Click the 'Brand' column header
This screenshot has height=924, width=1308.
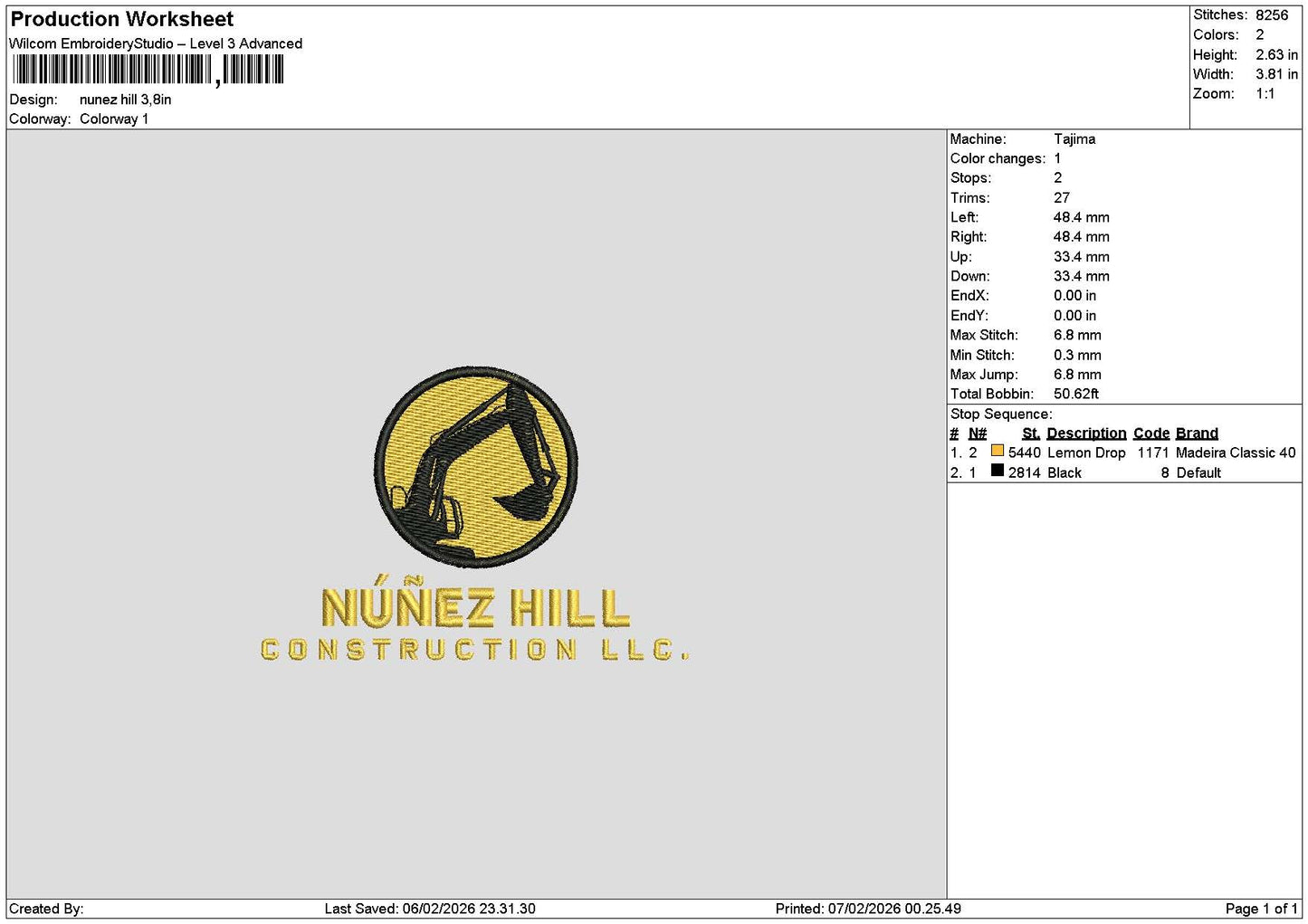(x=1197, y=433)
